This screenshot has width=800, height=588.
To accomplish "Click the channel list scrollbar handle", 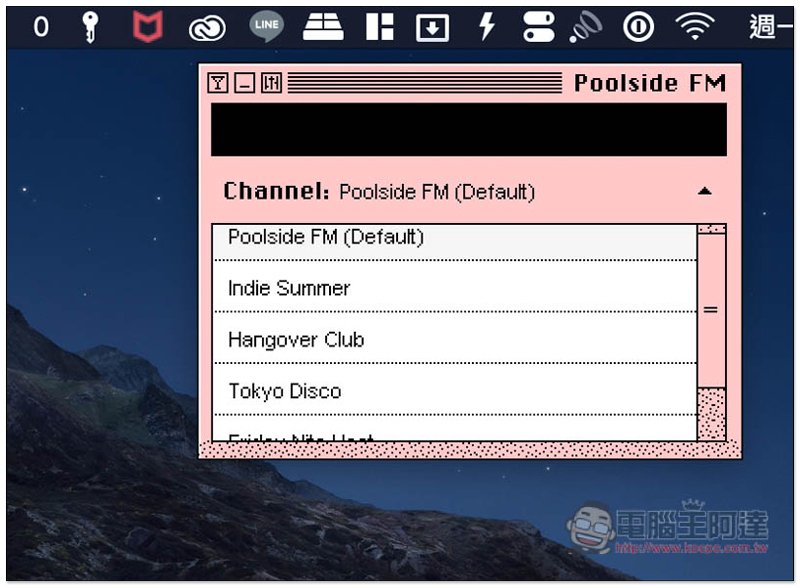I will (x=711, y=311).
